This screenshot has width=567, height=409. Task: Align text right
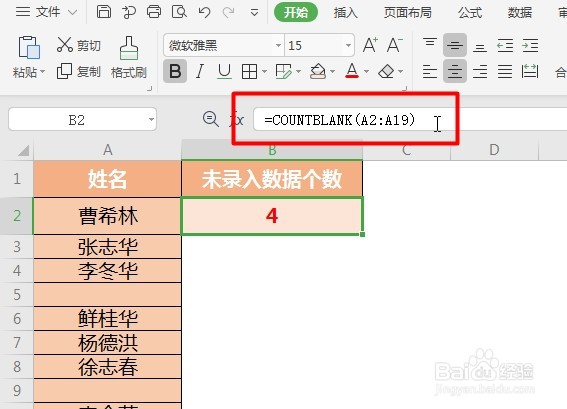click(480, 71)
